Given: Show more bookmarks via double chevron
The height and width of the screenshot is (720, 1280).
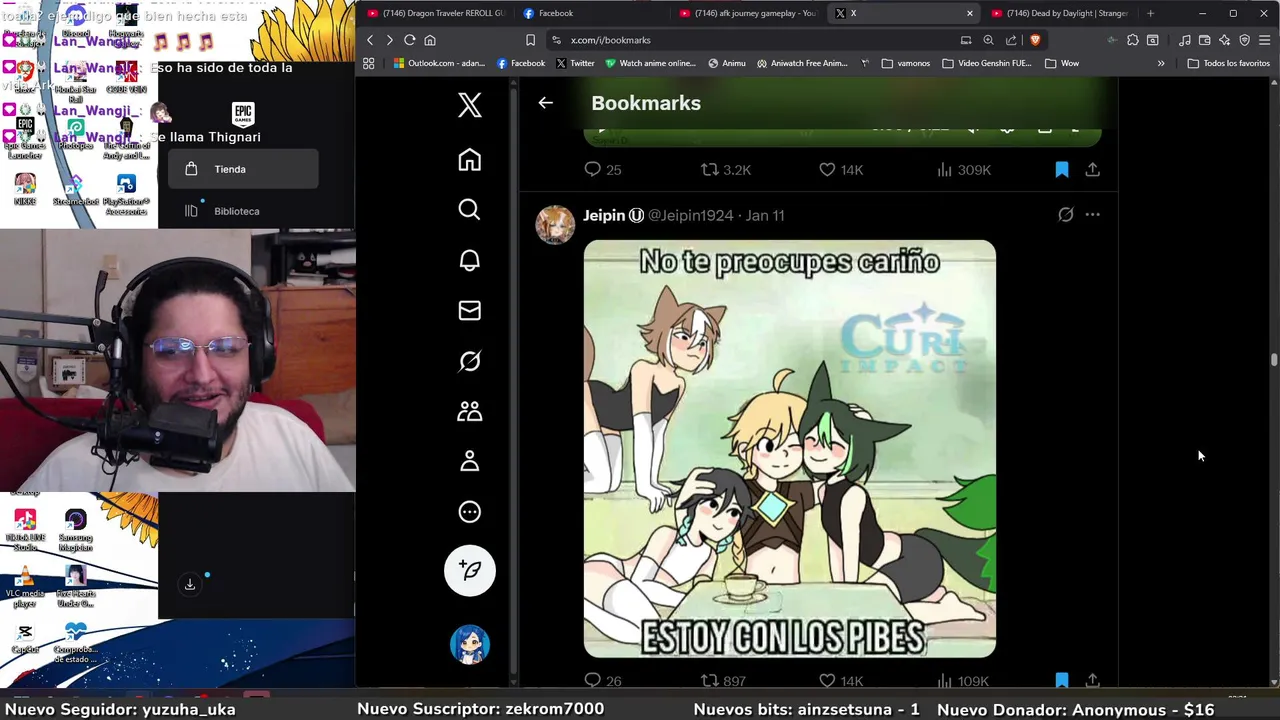Looking at the screenshot, I should (1161, 63).
